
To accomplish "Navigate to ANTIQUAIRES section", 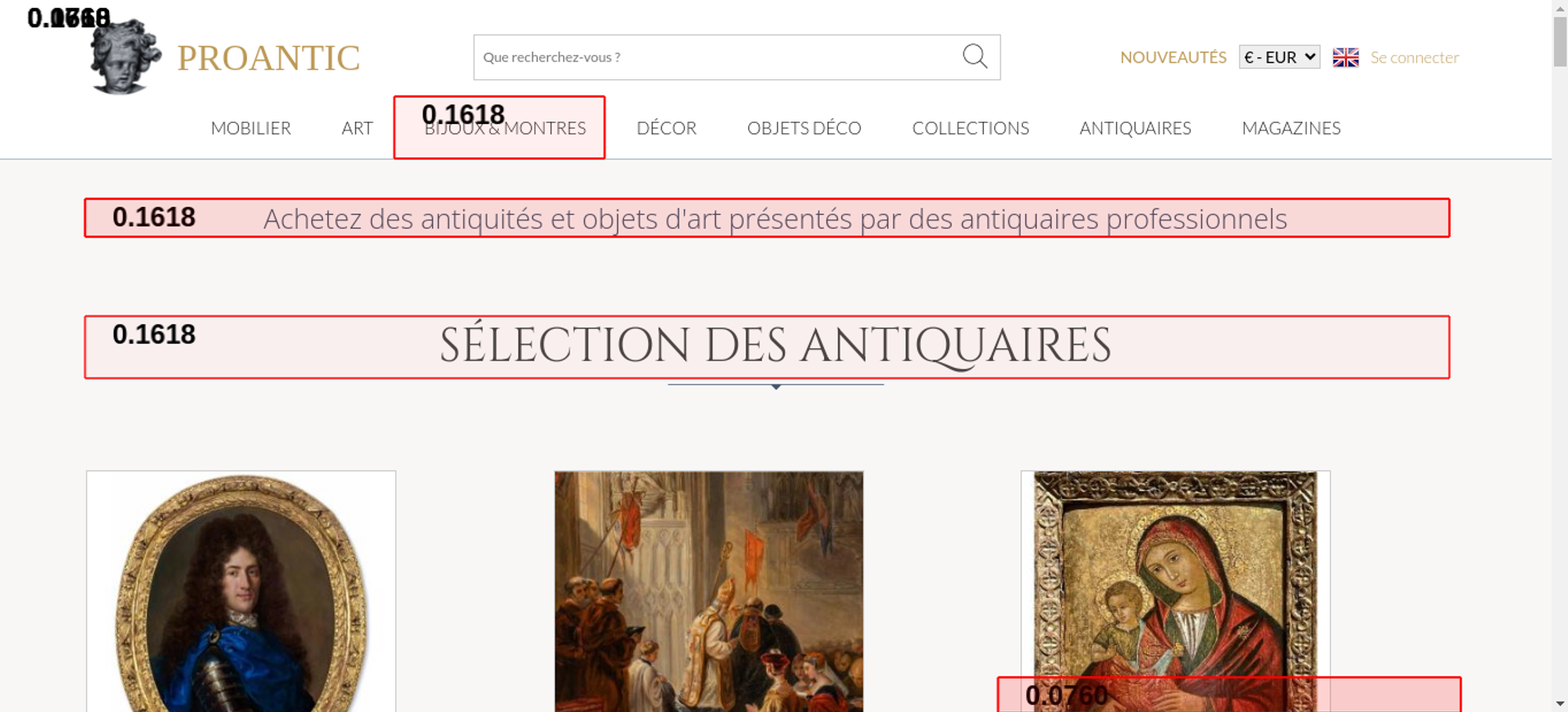I will point(1134,128).
